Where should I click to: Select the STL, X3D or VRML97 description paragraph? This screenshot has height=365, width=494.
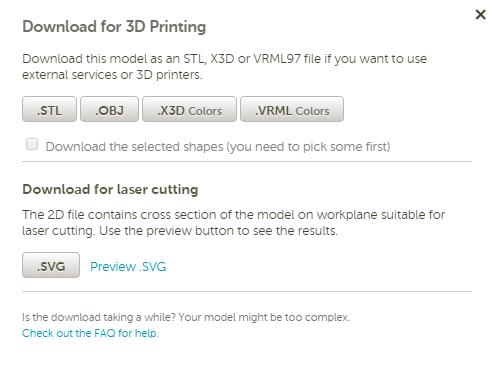point(224,67)
